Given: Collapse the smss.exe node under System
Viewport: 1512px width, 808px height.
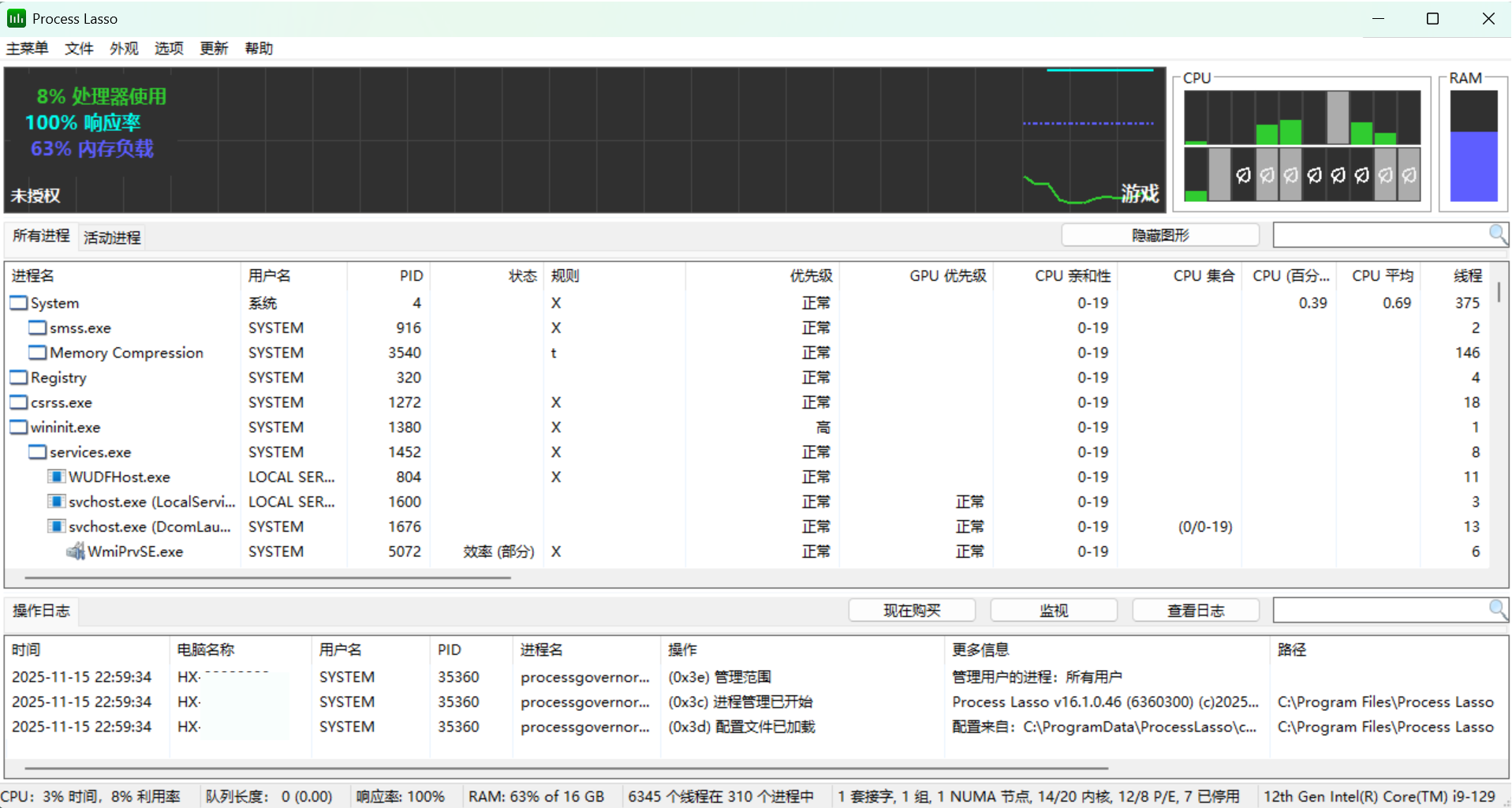Looking at the screenshot, I should (x=37, y=327).
